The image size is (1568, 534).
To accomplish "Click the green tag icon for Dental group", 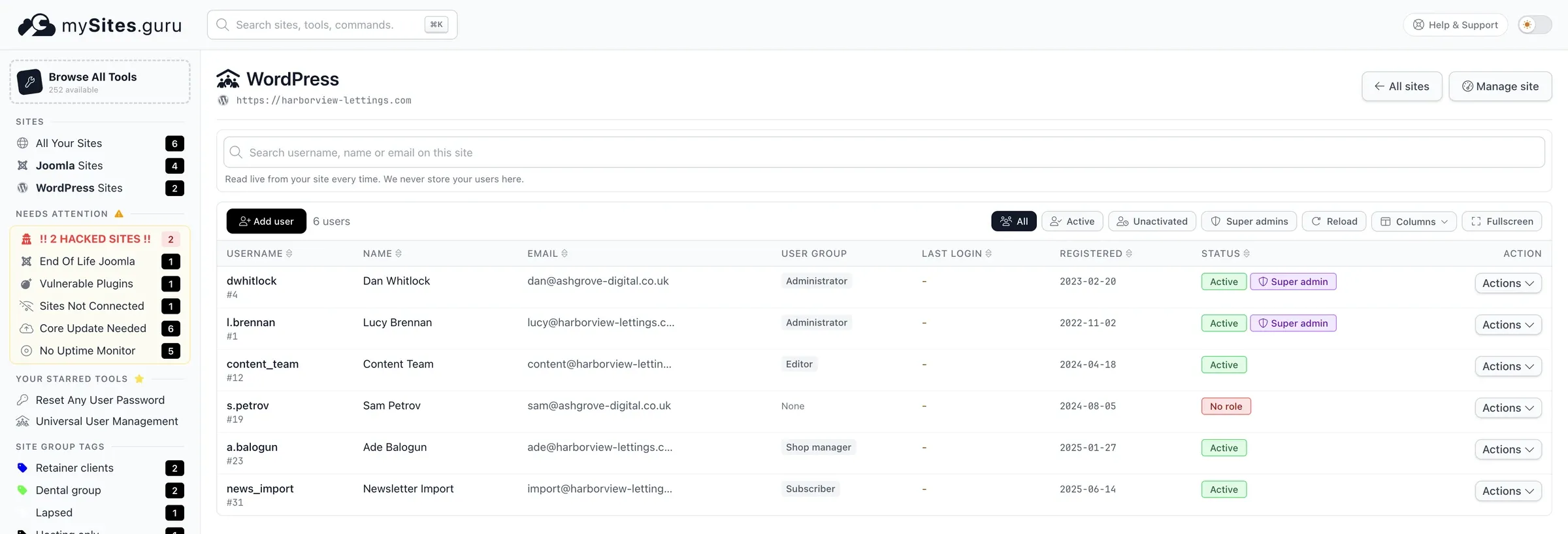I will coord(22,490).
